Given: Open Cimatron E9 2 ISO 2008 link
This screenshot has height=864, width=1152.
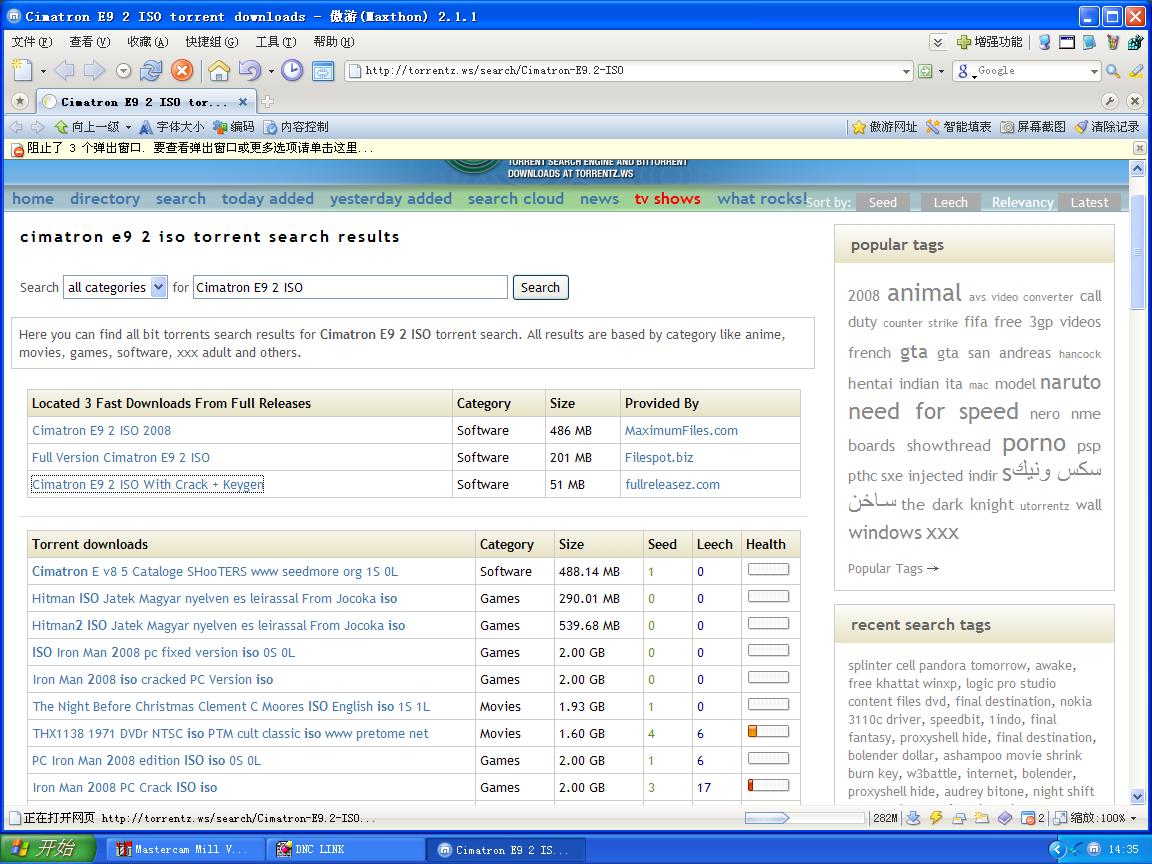Looking at the screenshot, I should [x=101, y=431].
